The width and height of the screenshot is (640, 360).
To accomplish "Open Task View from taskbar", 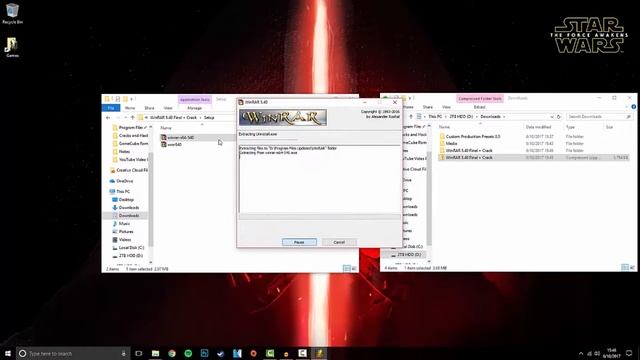I will click(x=139, y=353).
